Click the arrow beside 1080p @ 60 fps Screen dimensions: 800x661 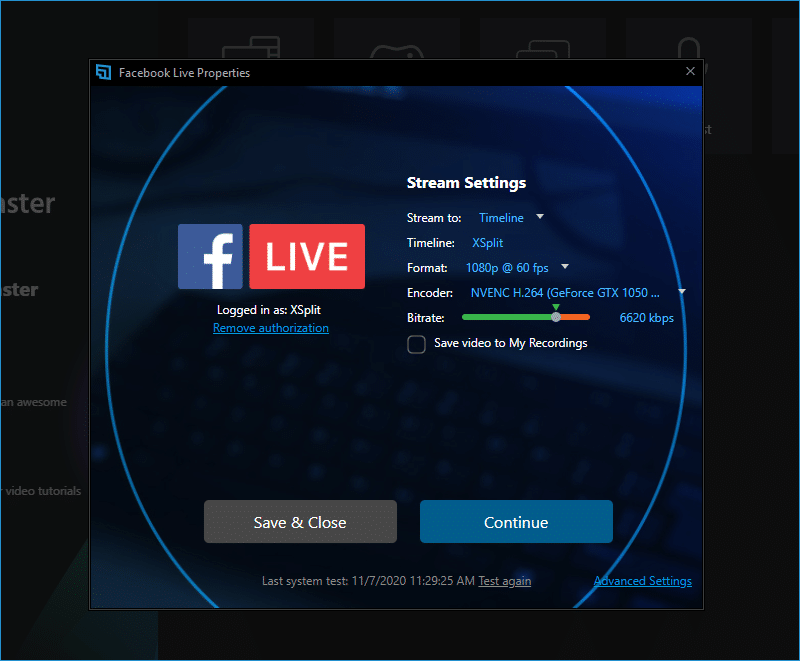point(565,267)
